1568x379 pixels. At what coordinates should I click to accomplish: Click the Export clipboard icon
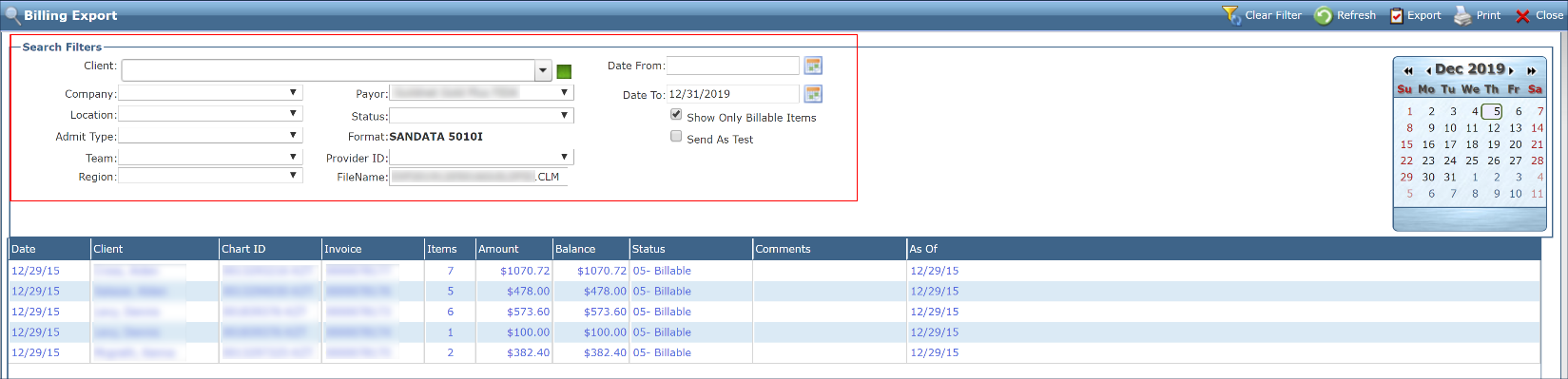(1396, 16)
